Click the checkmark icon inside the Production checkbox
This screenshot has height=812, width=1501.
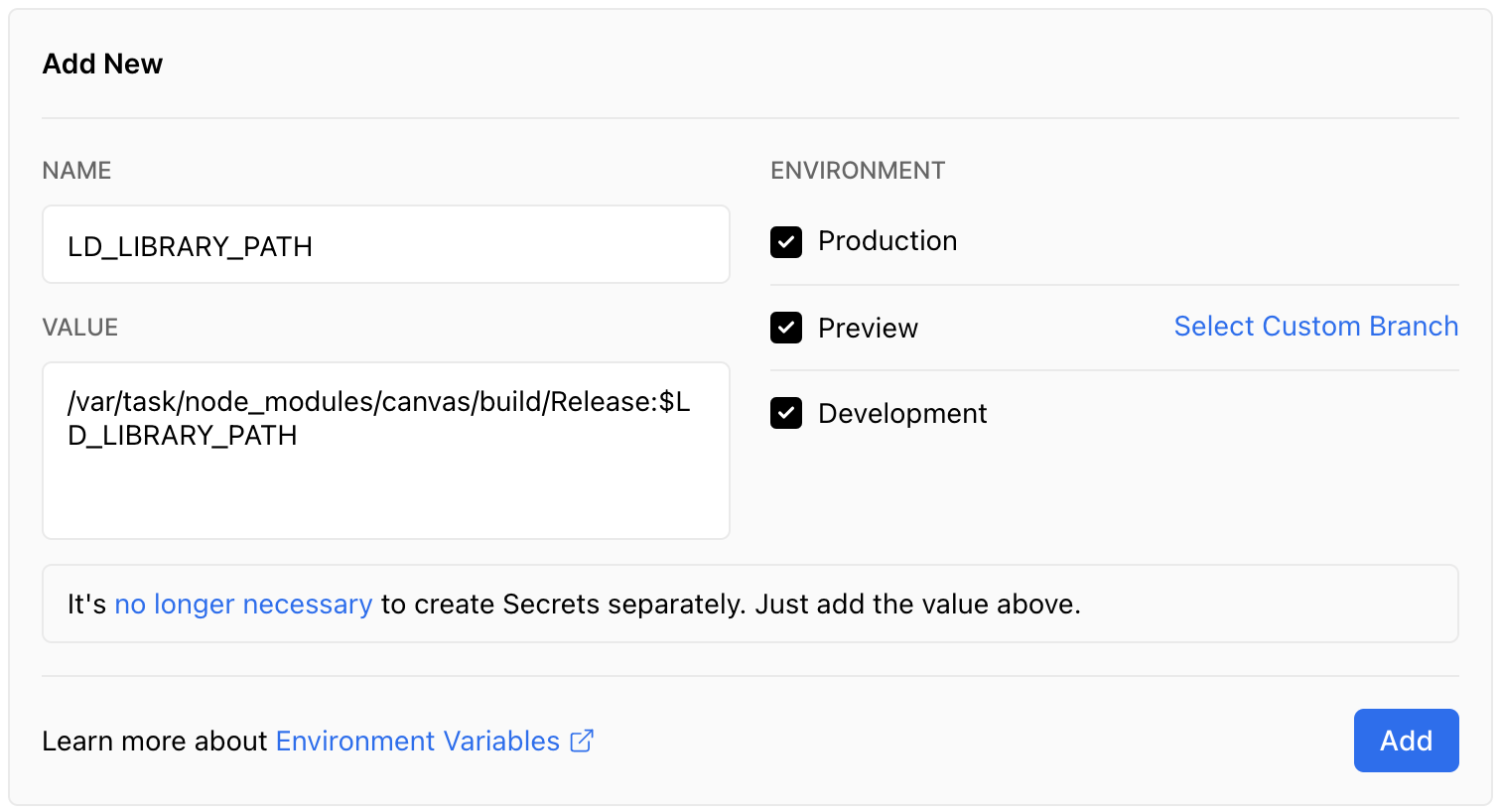point(785,241)
